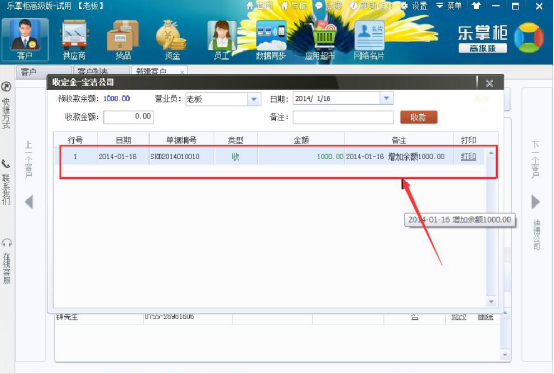The height and width of the screenshot is (374, 554).
Task: Sort by 单据编号 column header
Action: point(181,140)
